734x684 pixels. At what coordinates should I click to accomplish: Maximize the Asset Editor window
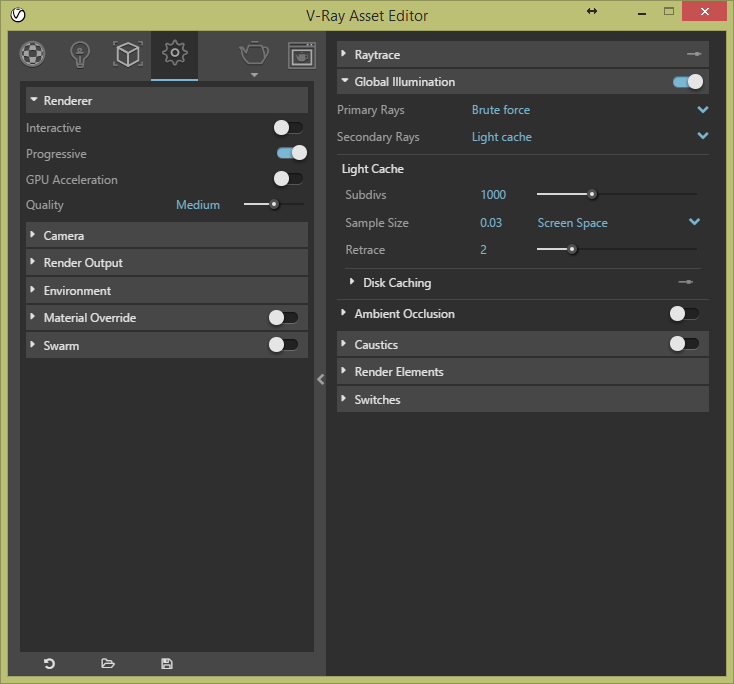pos(669,11)
